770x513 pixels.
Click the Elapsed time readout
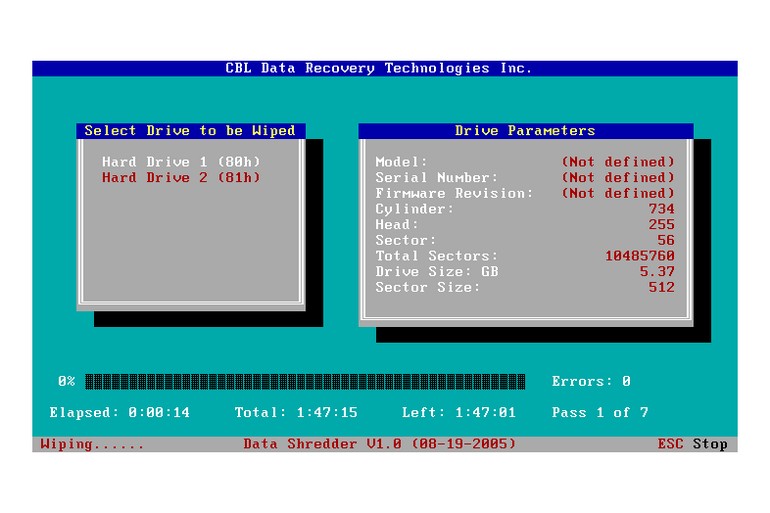tap(120, 413)
